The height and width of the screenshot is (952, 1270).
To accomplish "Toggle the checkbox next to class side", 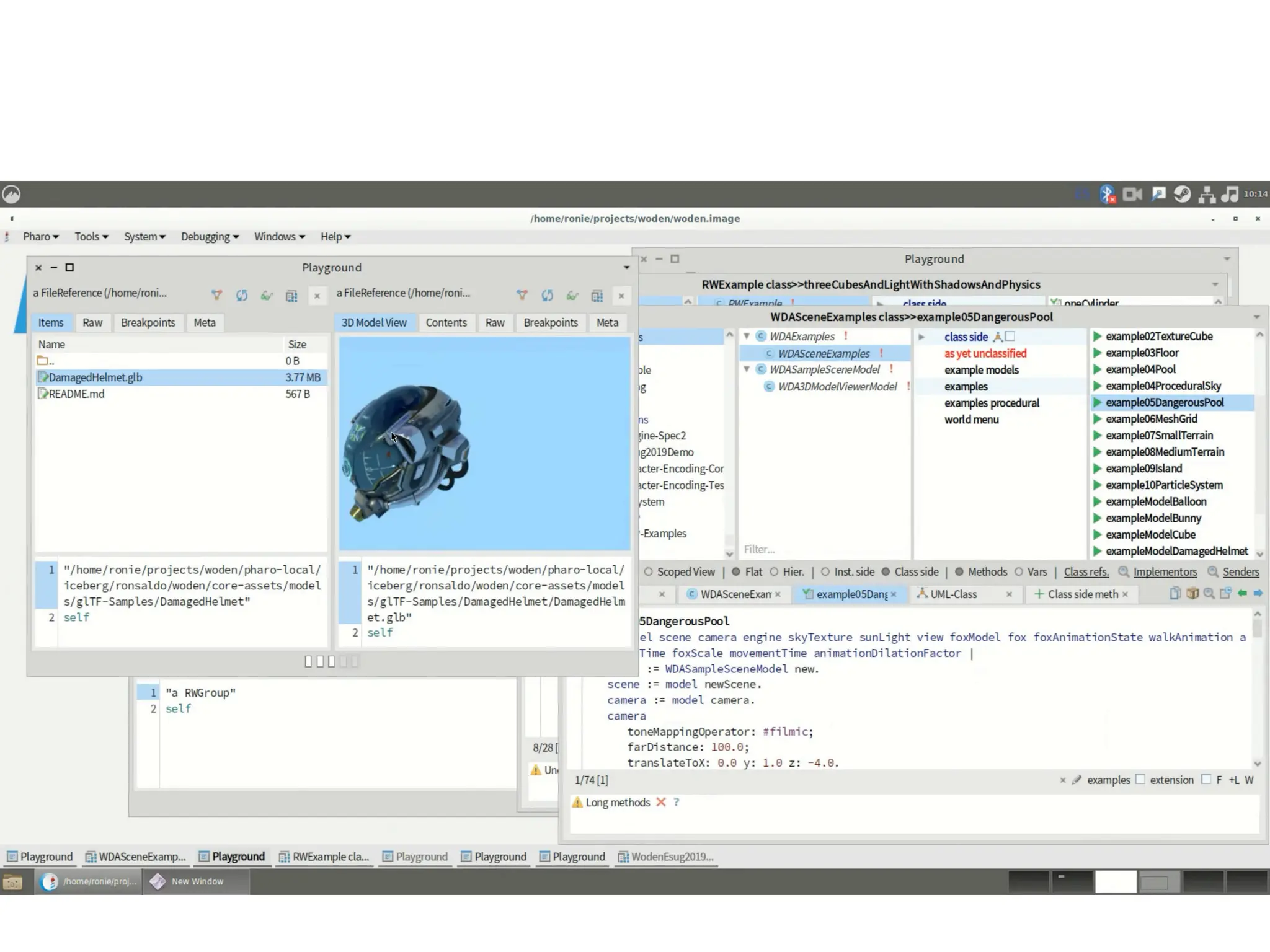I will click(x=1010, y=336).
